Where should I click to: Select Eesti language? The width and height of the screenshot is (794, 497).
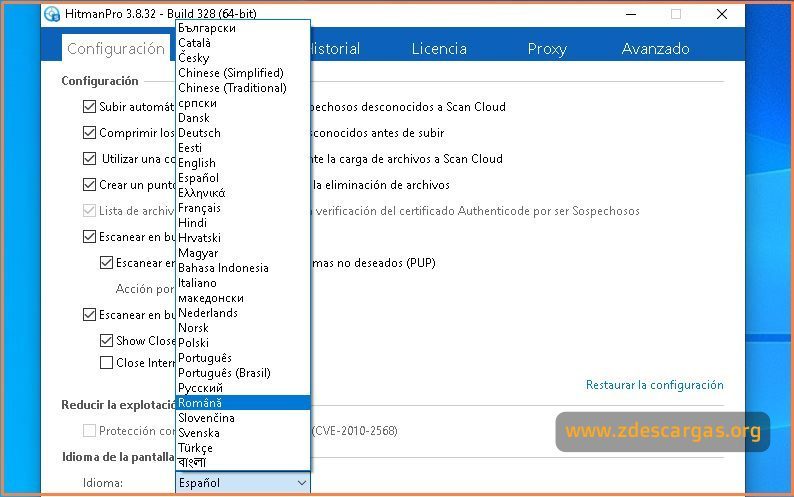point(243,148)
